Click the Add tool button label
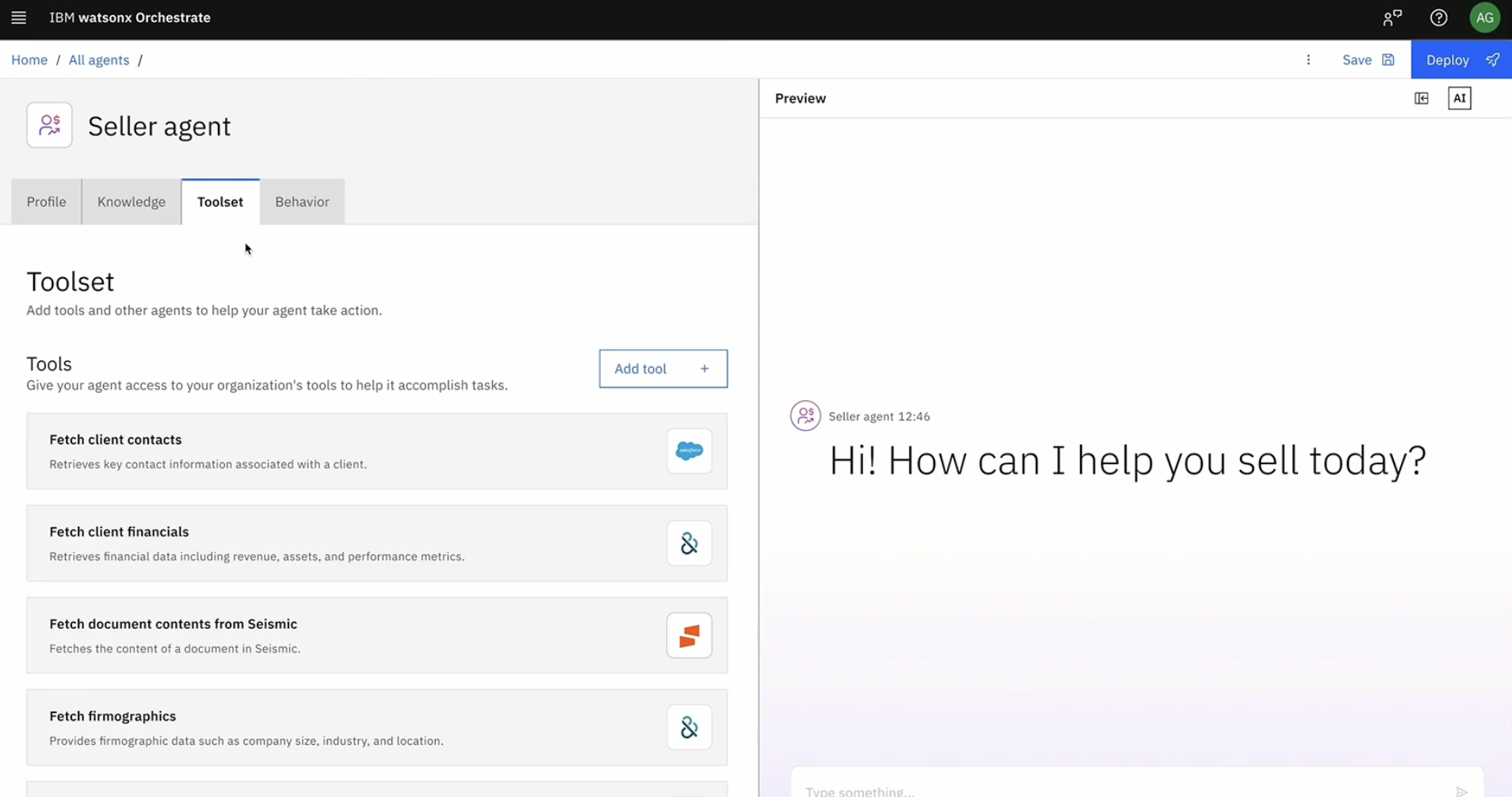1512x797 pixels. 640,368
